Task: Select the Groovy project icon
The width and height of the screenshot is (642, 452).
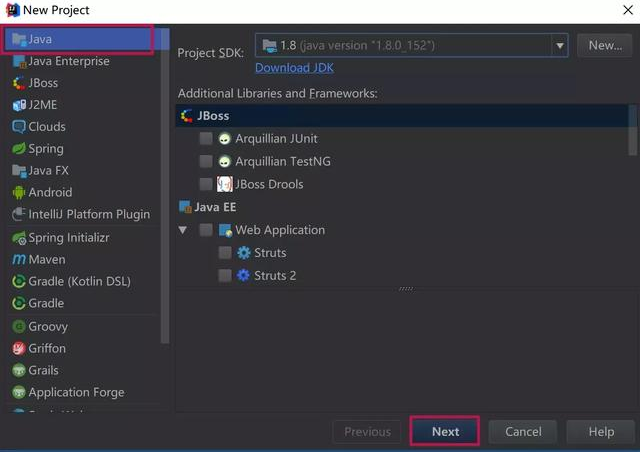Action: (x=19, y=326)
